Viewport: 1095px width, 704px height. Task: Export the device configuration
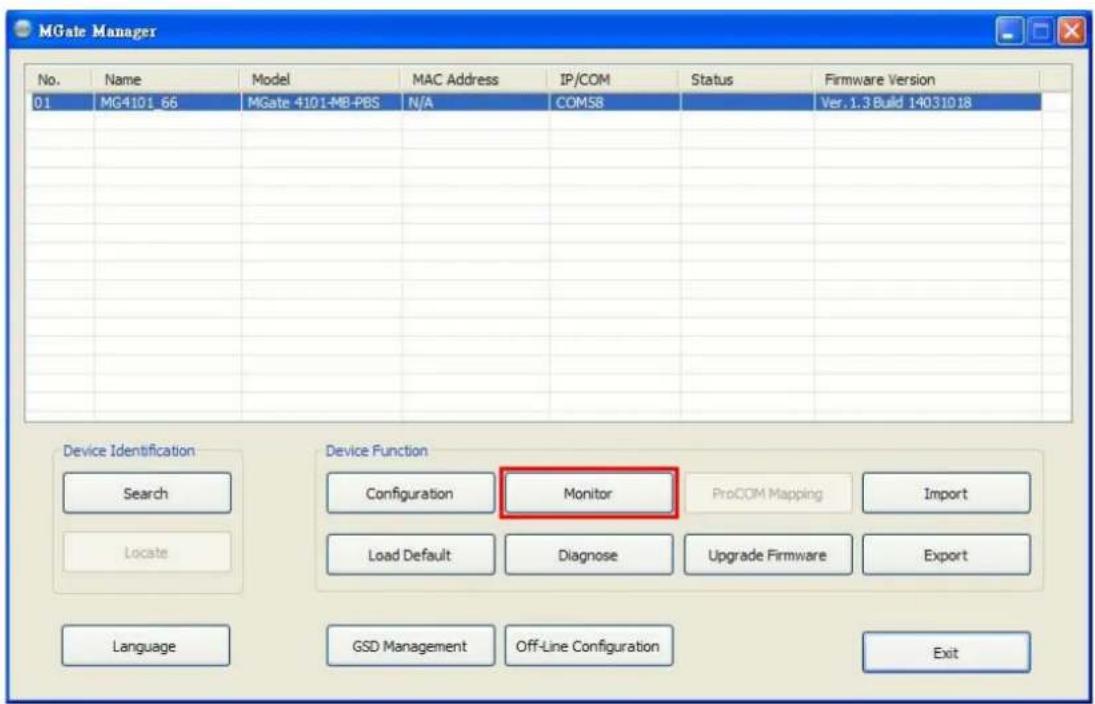click(946, 555)
